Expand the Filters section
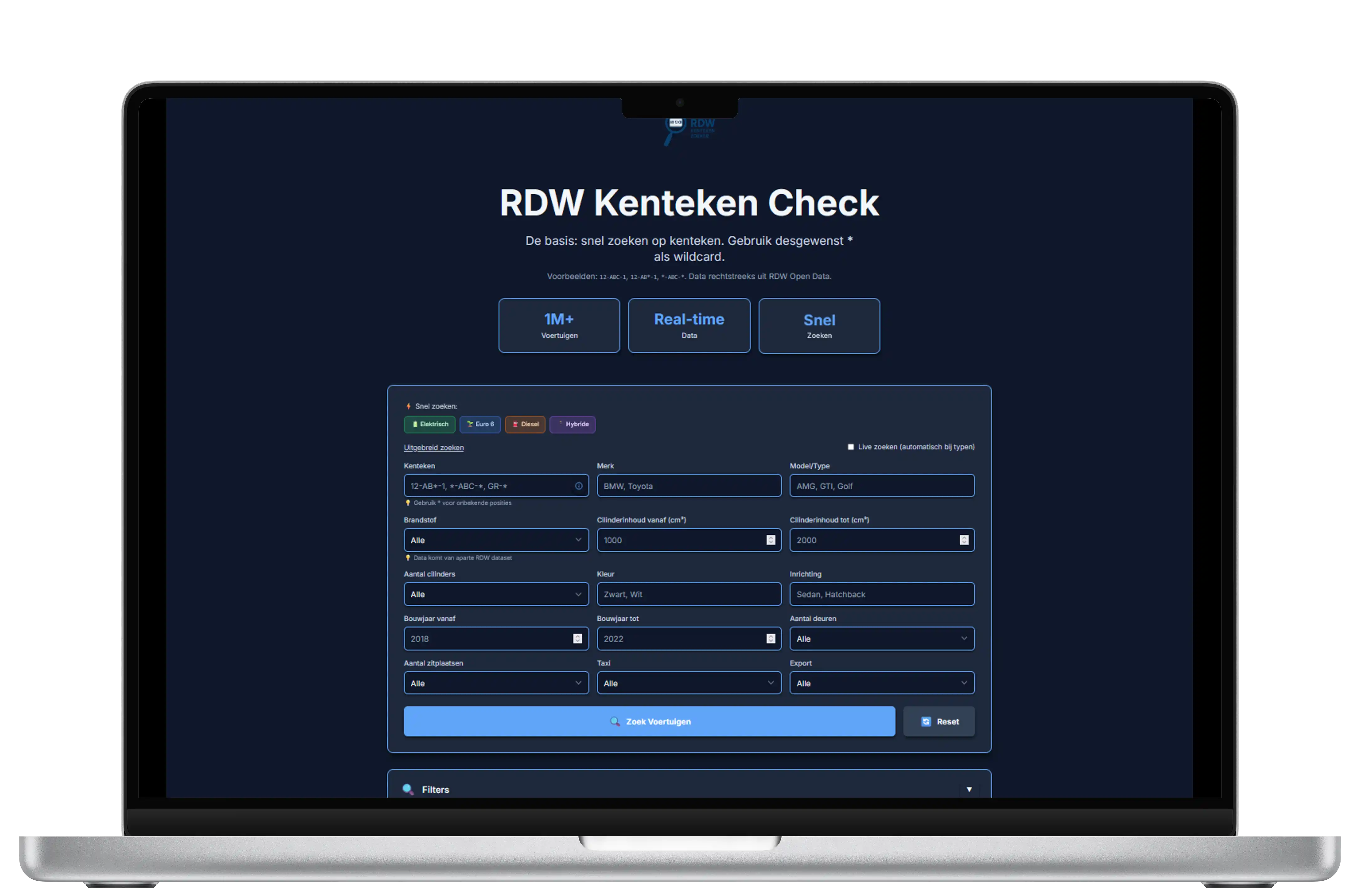Screen dimensions: 1360x896 pyautogui.click(x=969, y=789)
